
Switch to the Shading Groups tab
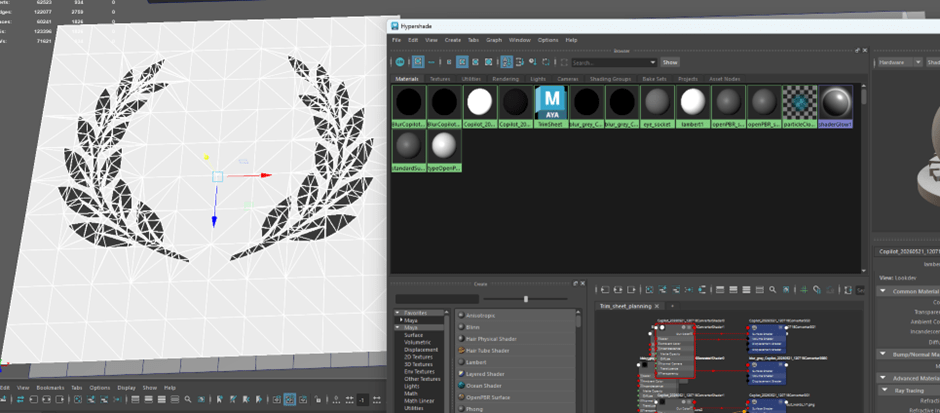(610, 79)
